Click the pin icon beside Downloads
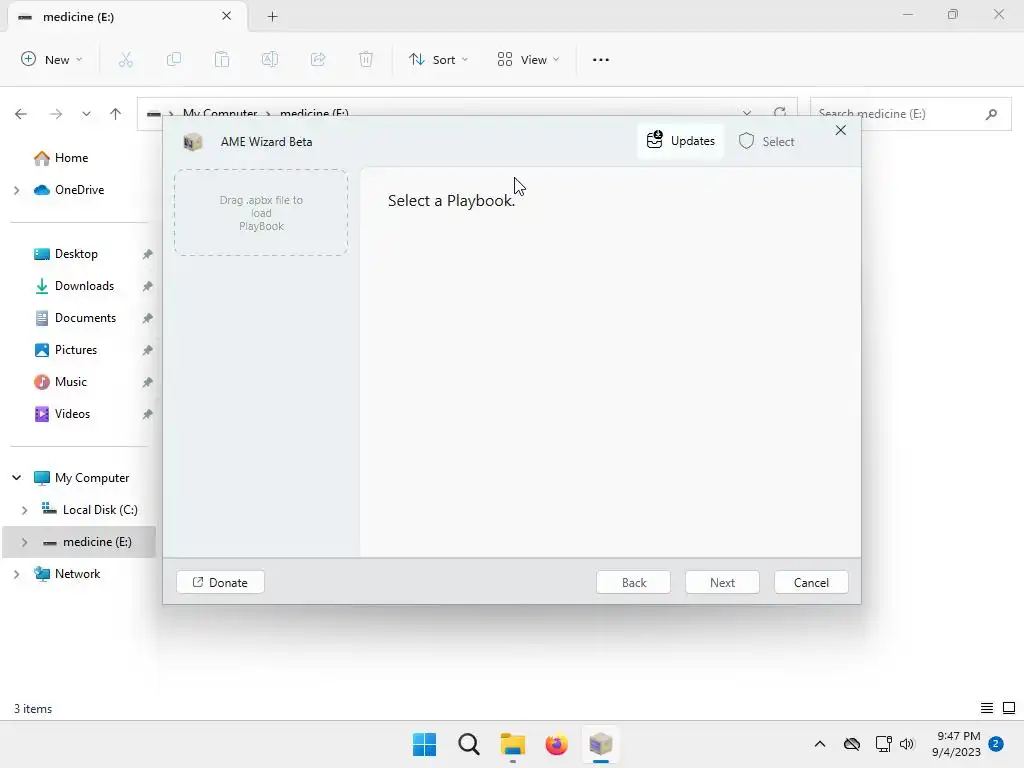 (x=148, y=286)
